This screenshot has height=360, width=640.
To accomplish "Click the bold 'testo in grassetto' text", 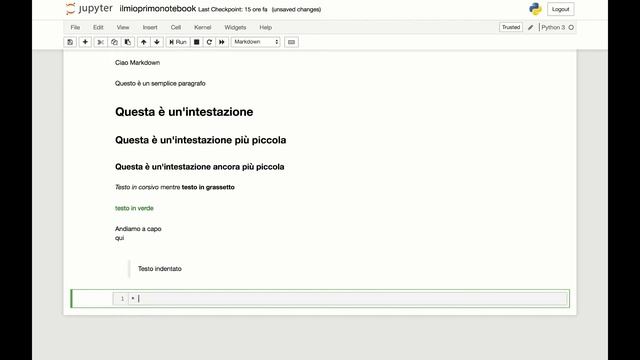I will click(x=208, y=187).
